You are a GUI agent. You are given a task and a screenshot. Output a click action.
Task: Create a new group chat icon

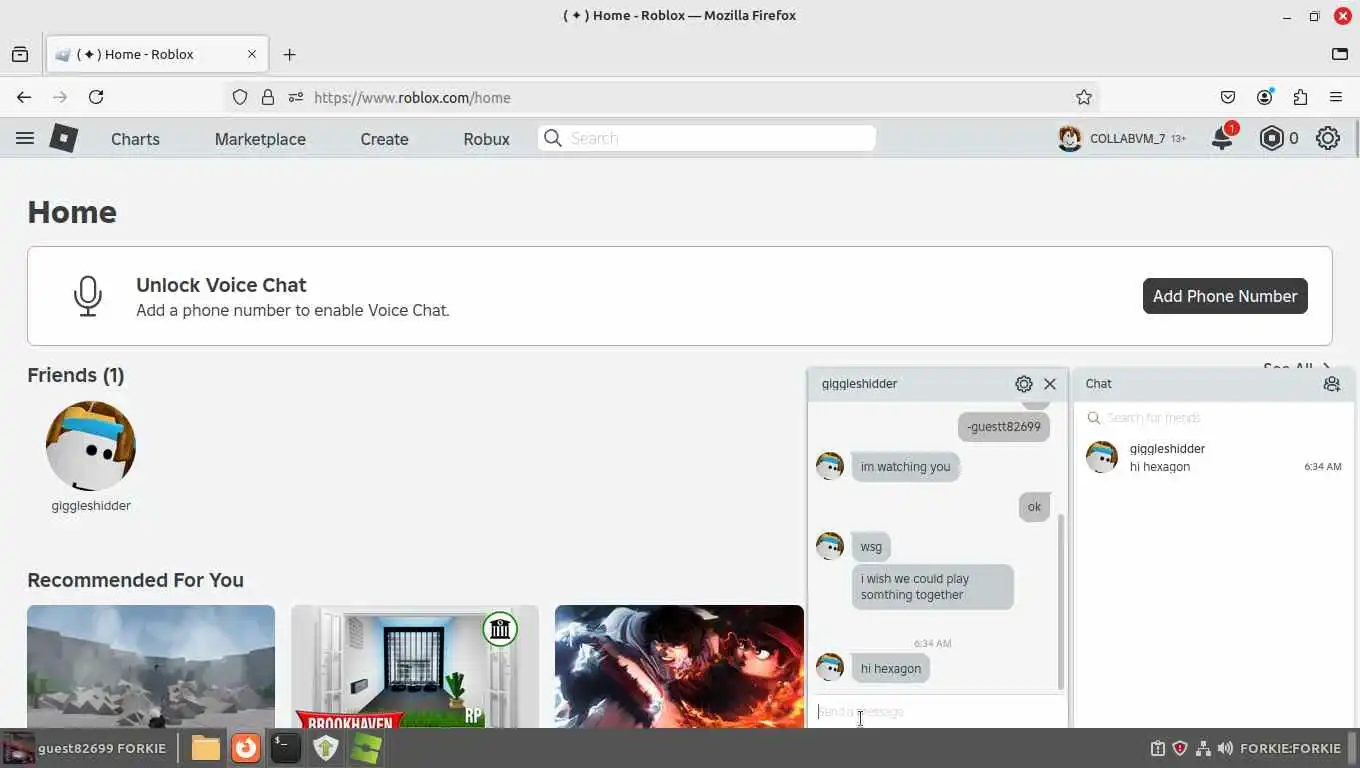(x=1331, y=384)
